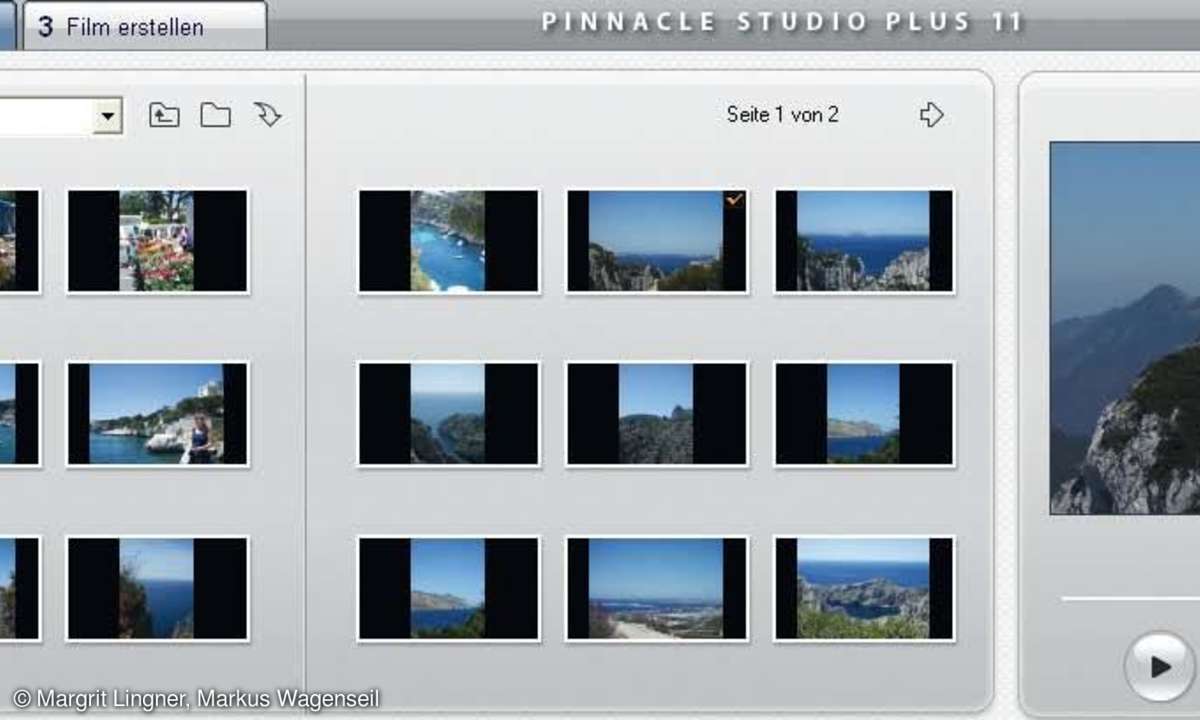The width and height of the screenshot is (1200, 720).
Task: Select middle-right thumbnail of distant headland portrait
Action: pos(865,414)
